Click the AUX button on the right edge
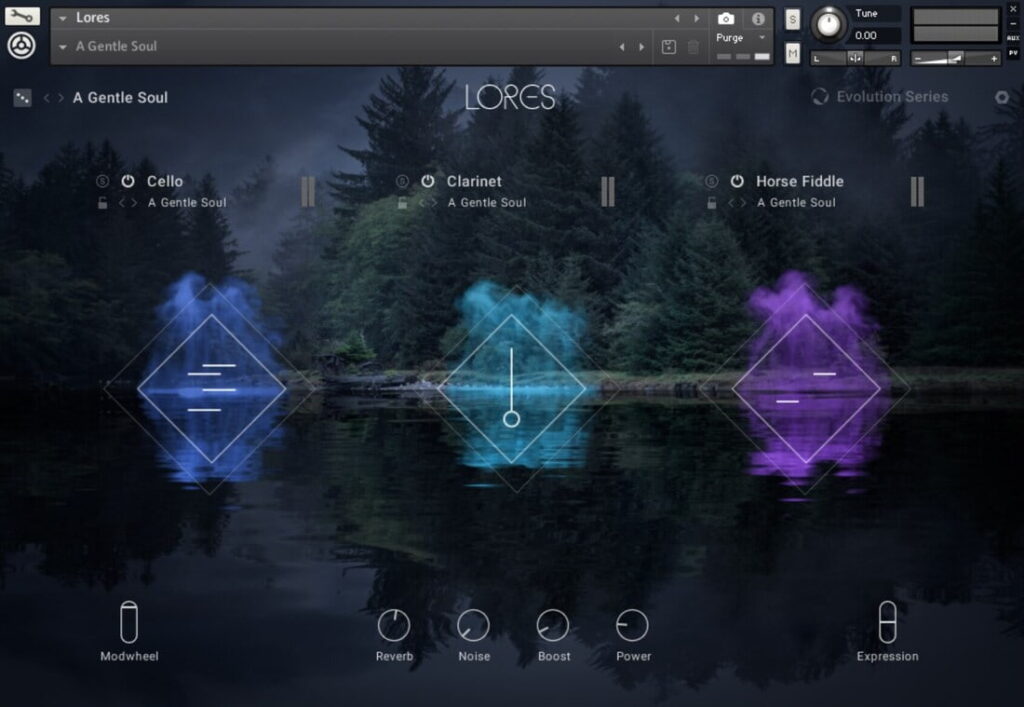1024x707 pixels. (x=1014, y=38)
